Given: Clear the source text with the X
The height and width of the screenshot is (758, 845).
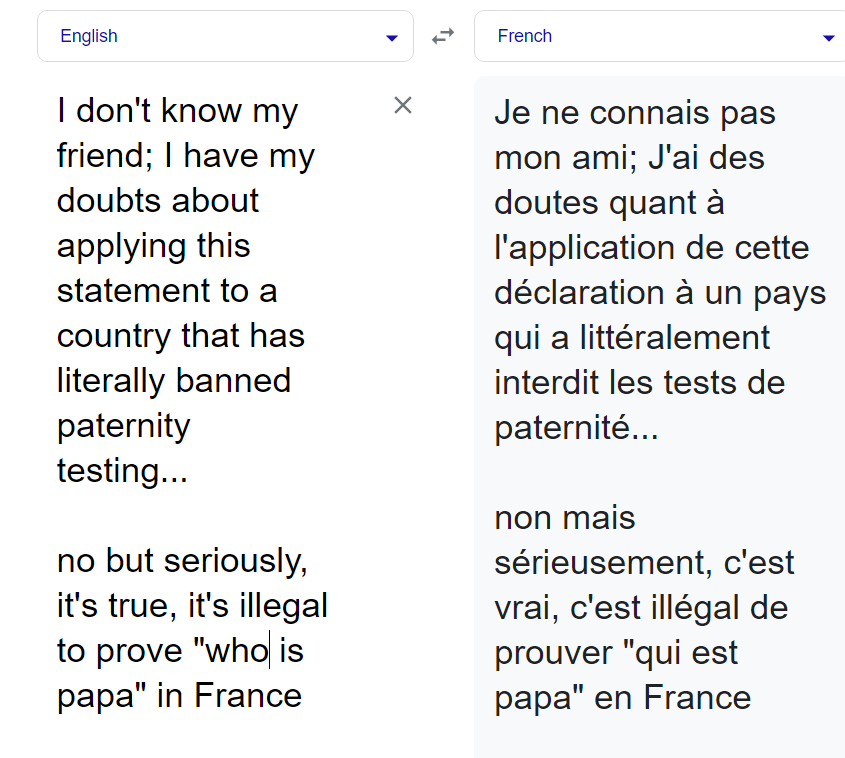Looking at the screenshot, I should pyautogui.click(x=403, y=105).
